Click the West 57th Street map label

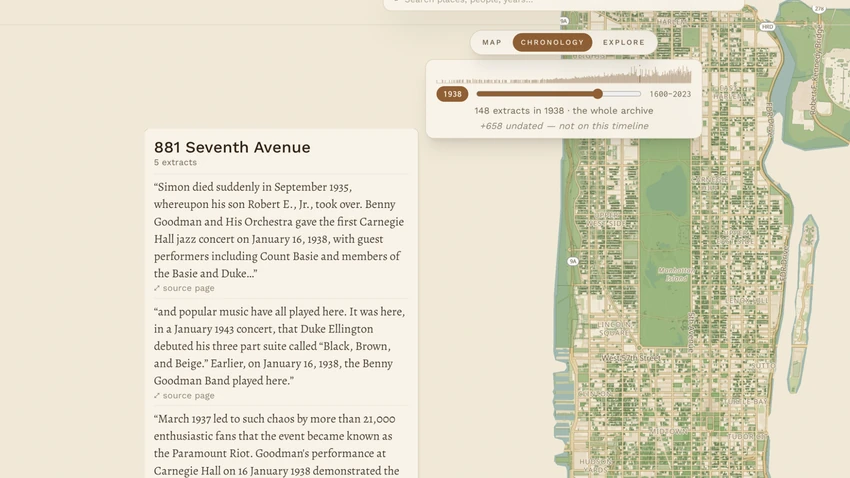[630, 358]
